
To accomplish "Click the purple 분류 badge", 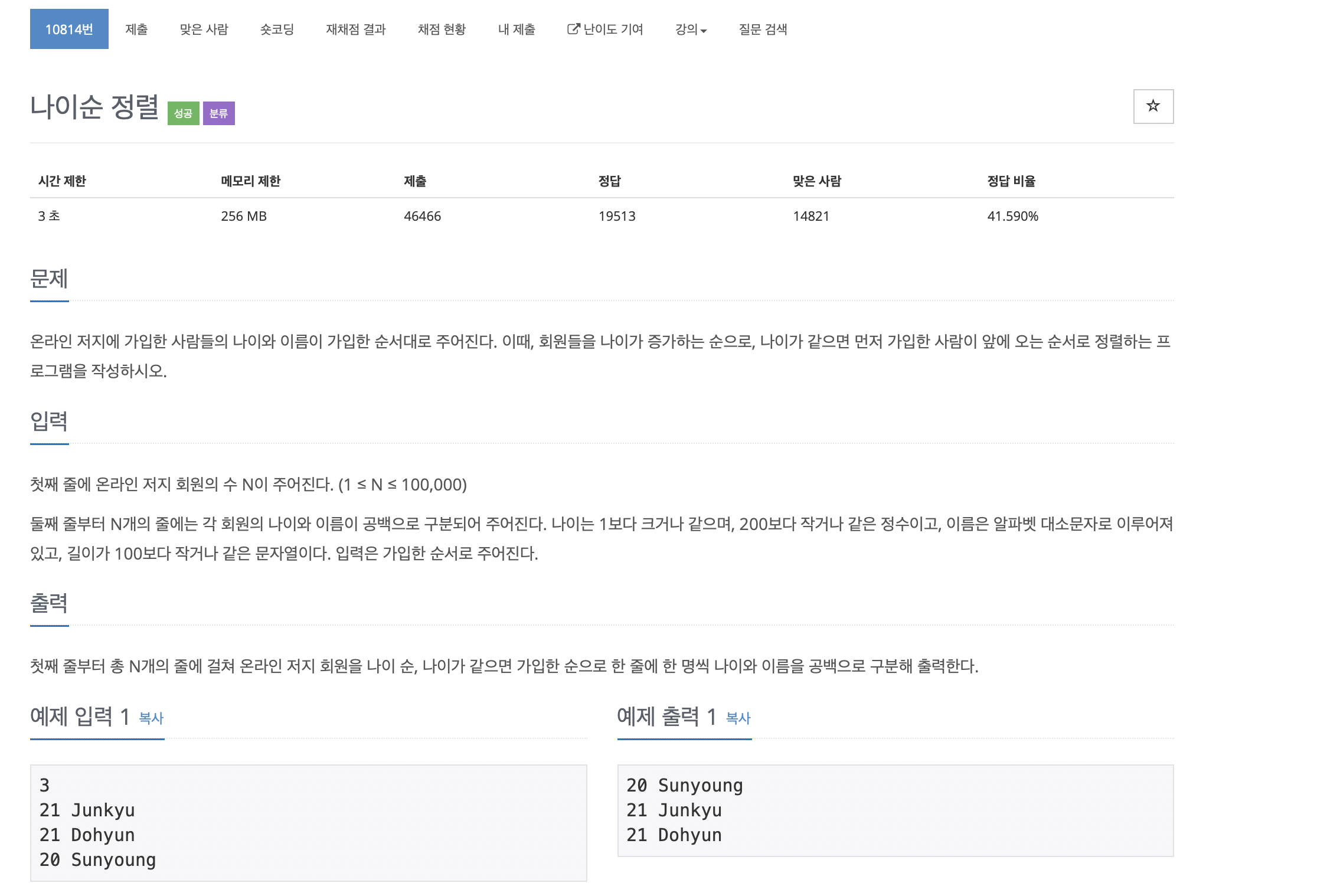I will point(218,113).
